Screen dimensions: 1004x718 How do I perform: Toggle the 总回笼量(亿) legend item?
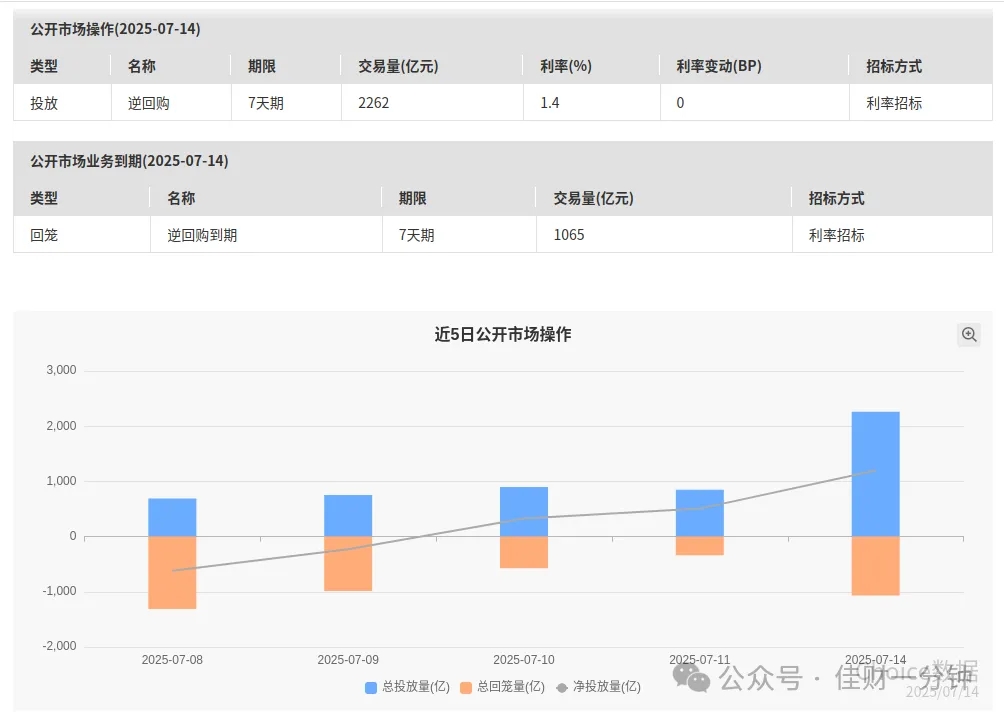pyautogui.click(x=503, y=687)
